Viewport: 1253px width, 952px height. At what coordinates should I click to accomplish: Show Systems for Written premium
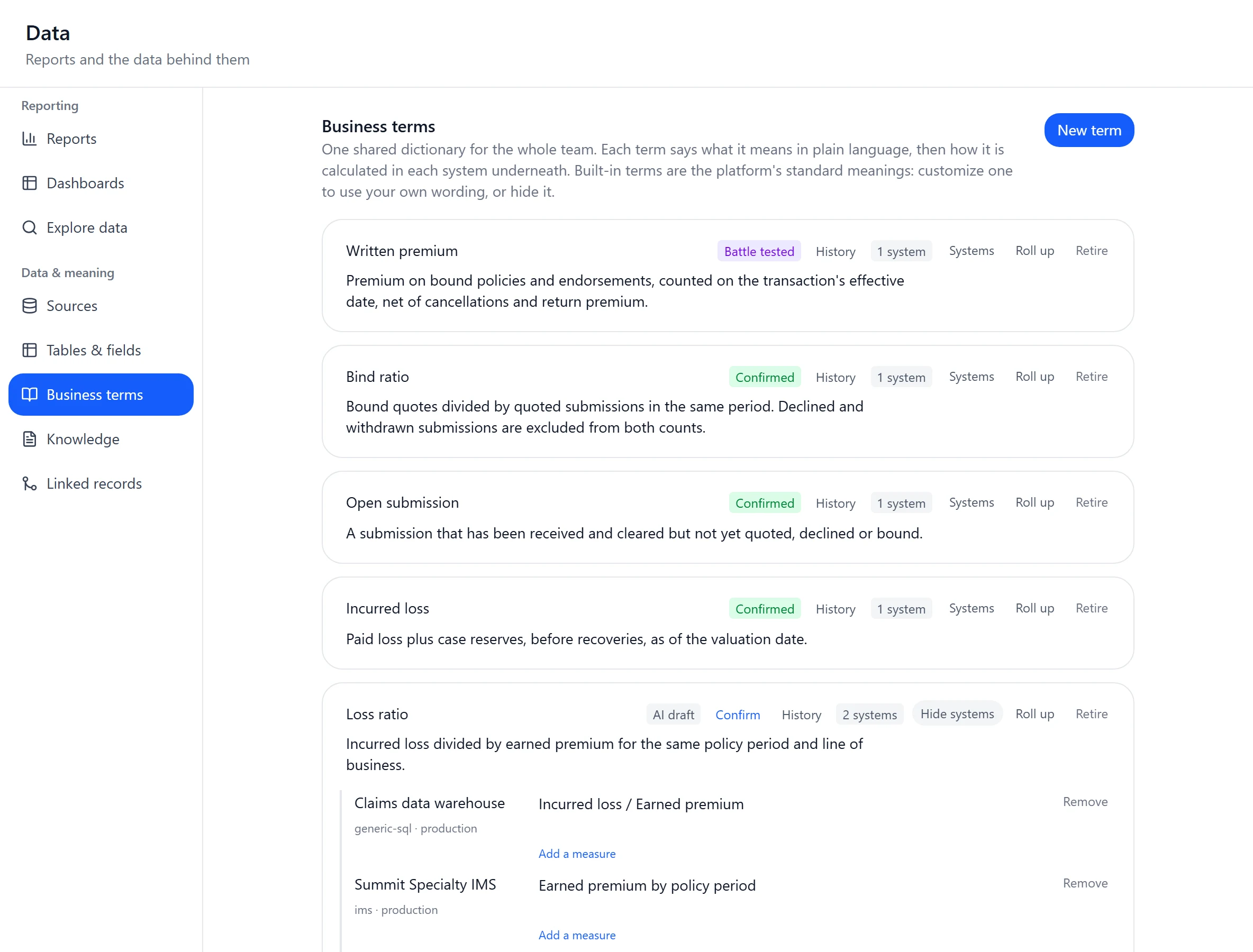click(x=971, y=251)
